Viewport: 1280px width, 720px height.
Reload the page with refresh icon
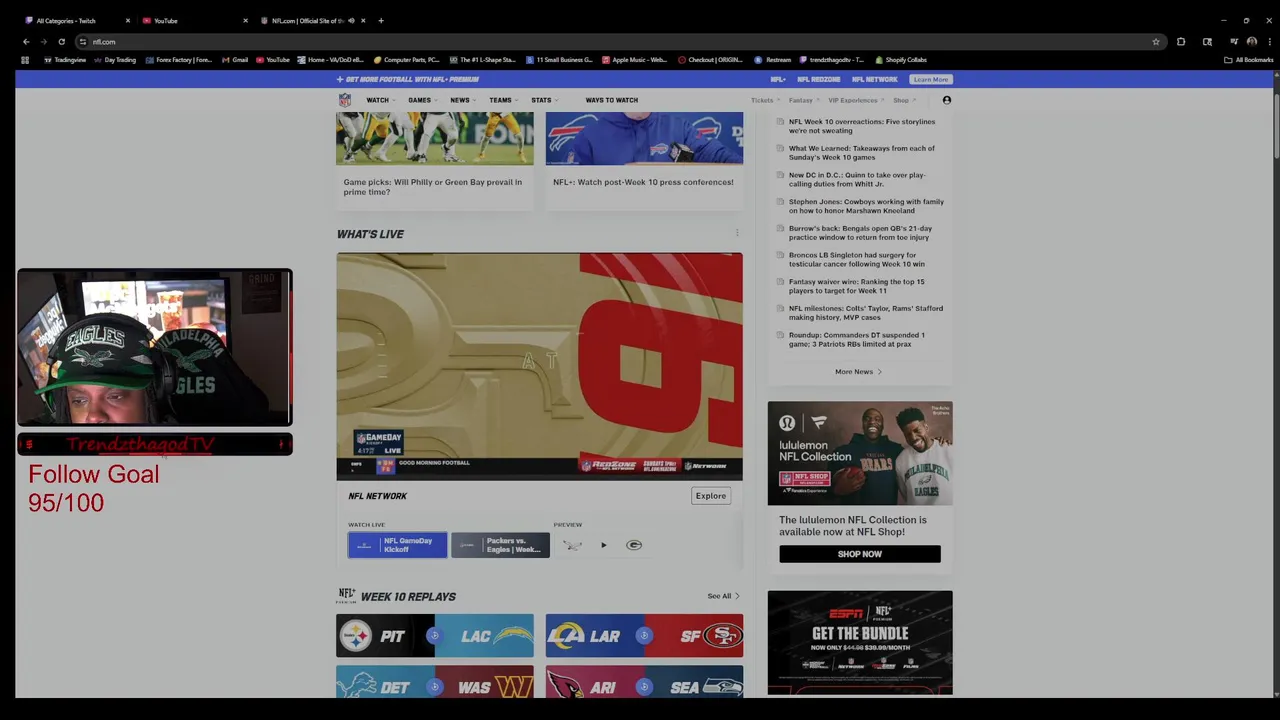click(x=61, y=42)
